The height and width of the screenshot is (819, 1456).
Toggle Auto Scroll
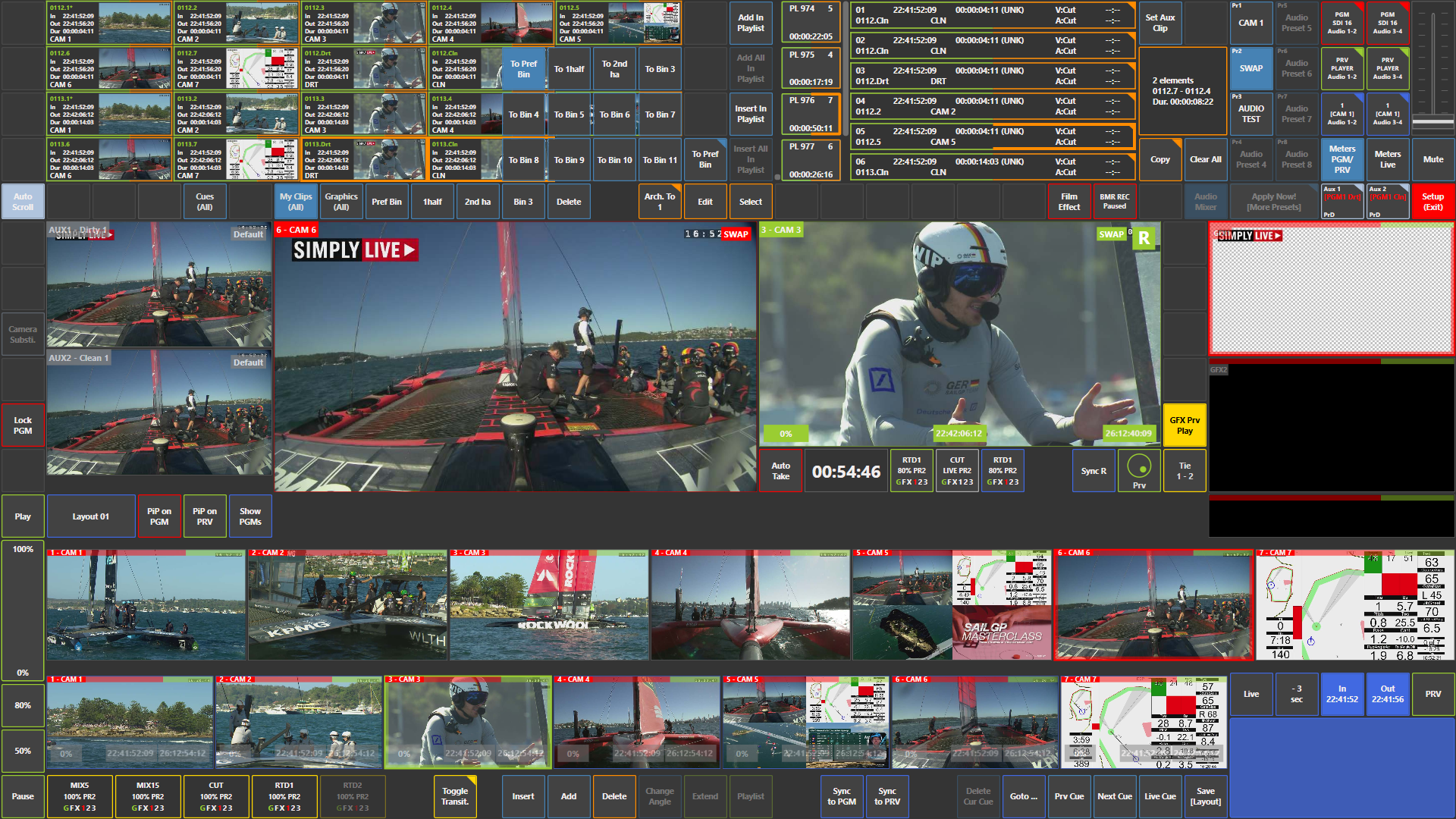pyautogui.click(x=23, y=202)
